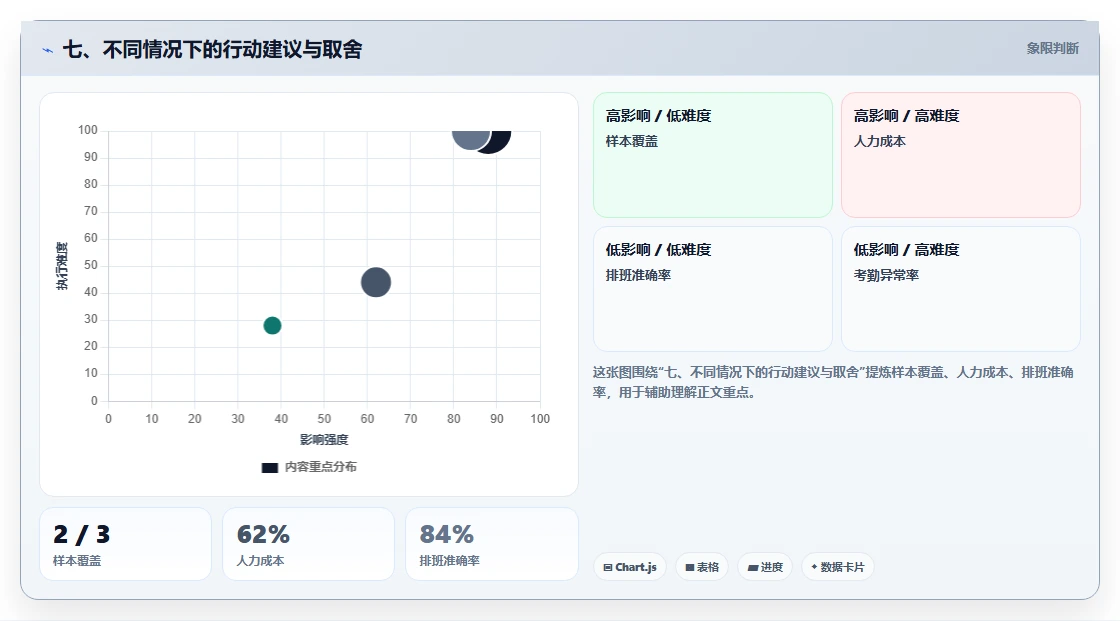
Task: Click the 84% 排班准确率 stat card
Action: (x=491, y=545)
